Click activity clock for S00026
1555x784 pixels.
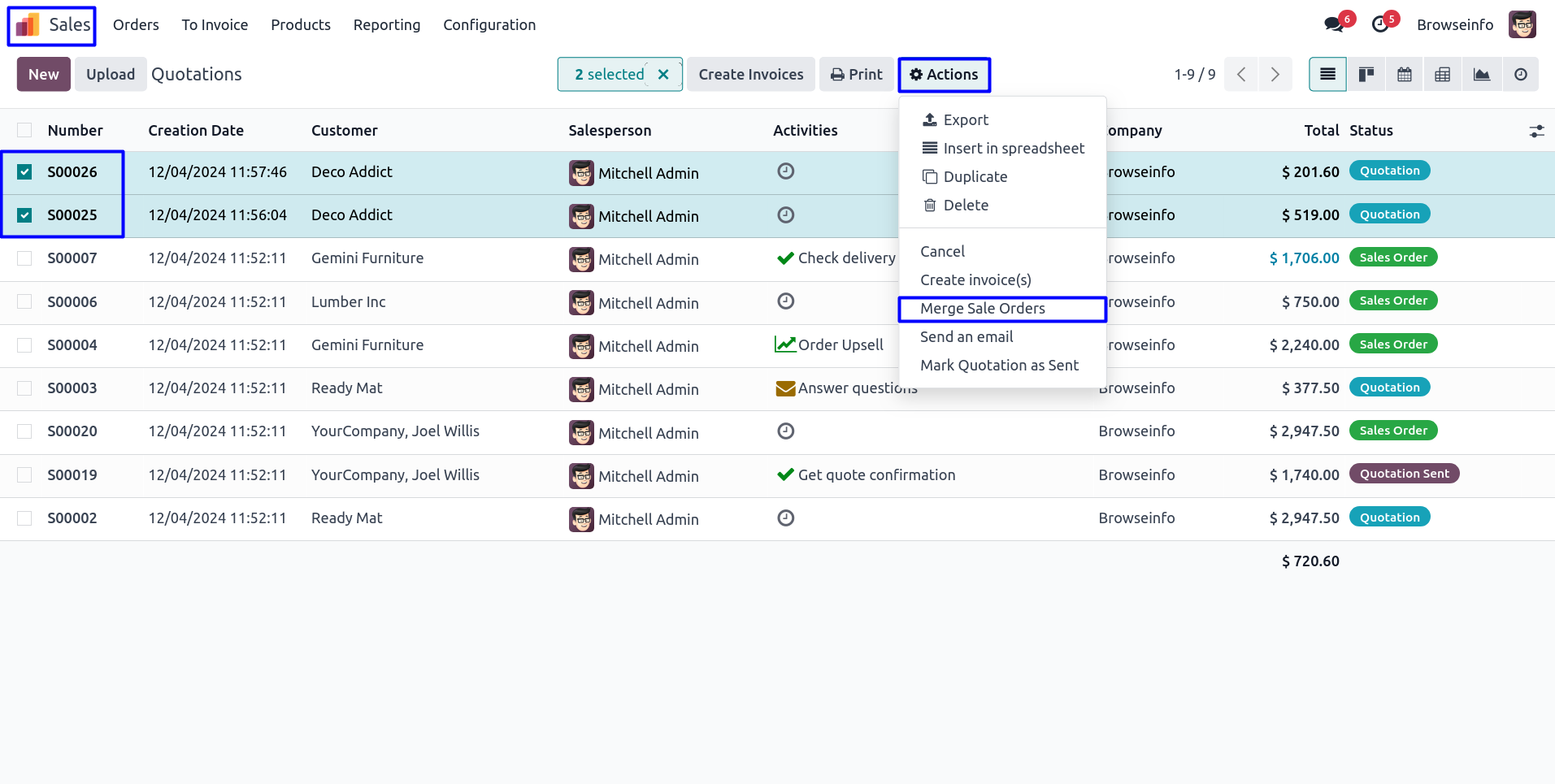[785, 171]
